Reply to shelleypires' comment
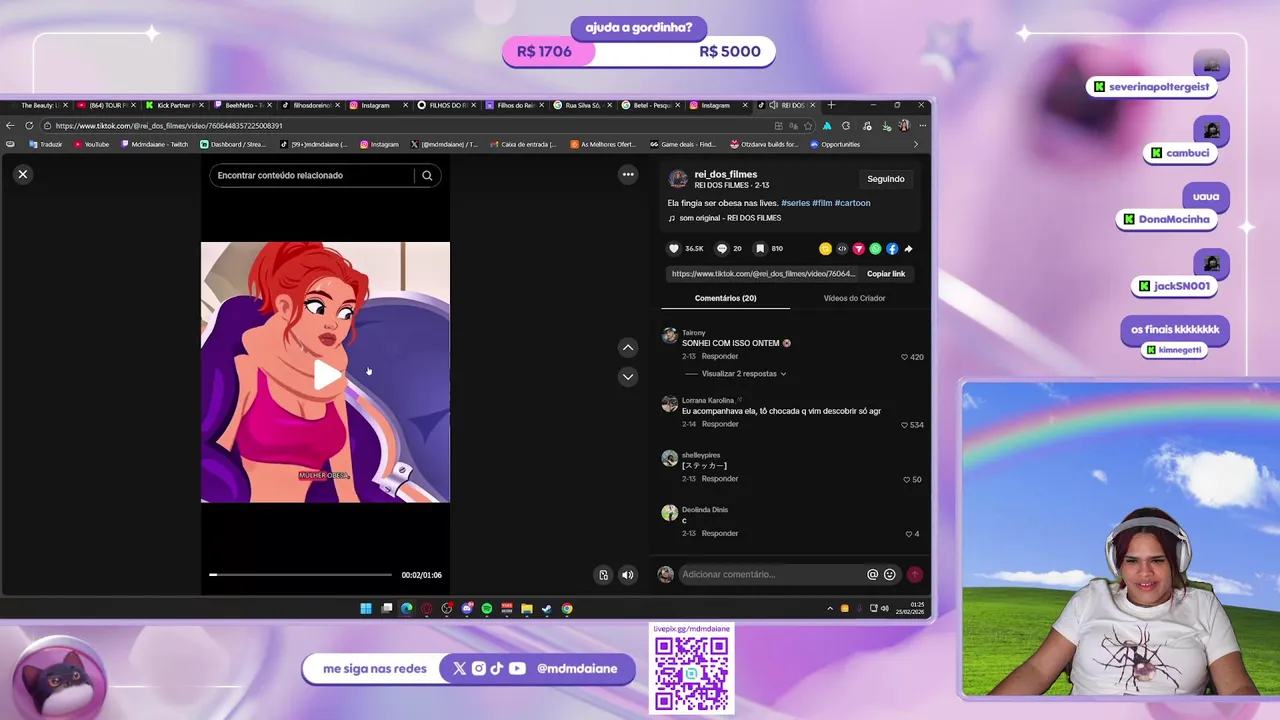Image resolution: width=1280 pixels, height=720 pixels. point(720,479)
